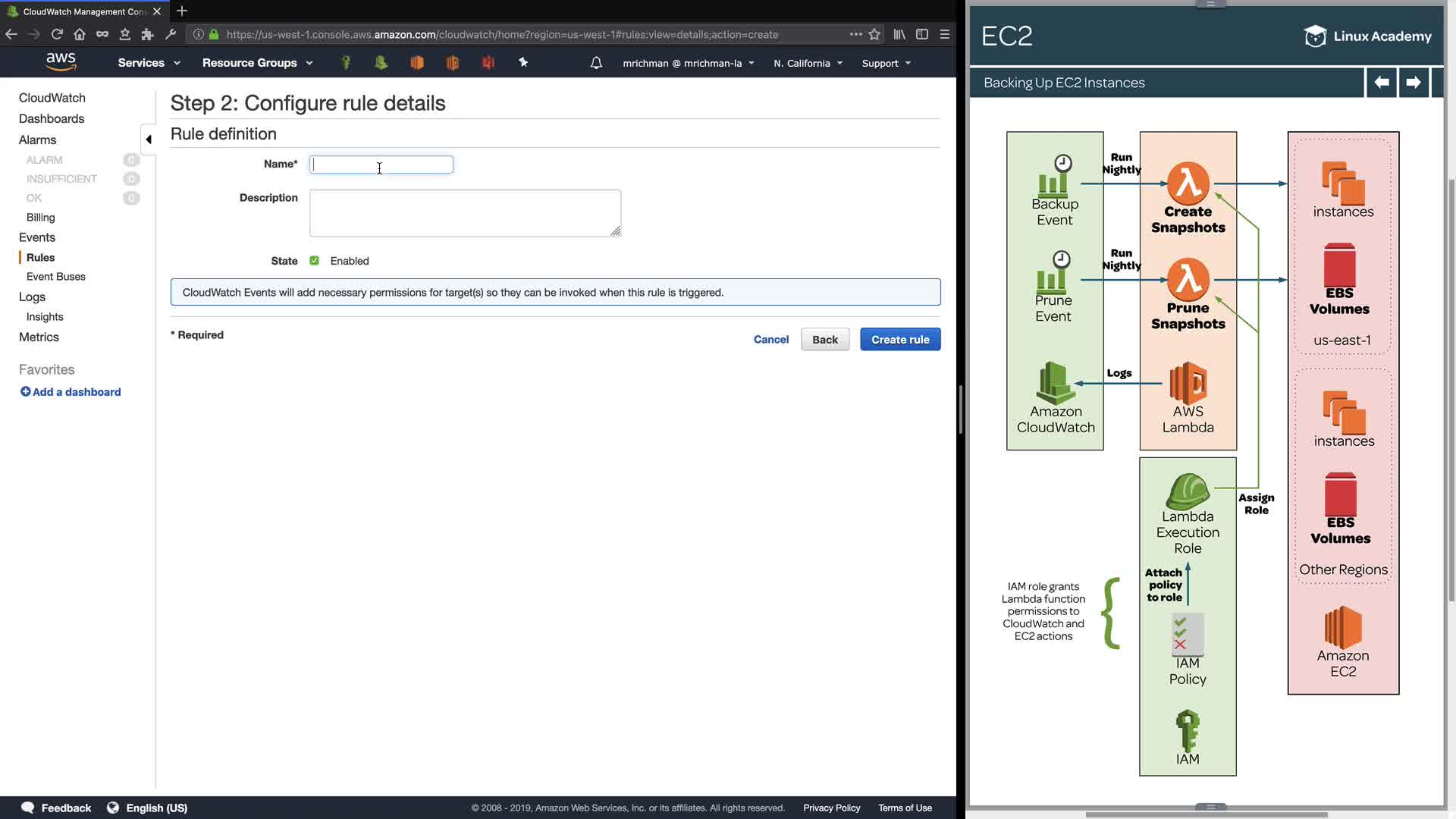Click the pin shortcuts icon in AWS navbar
This screenshot has height=819, width=1456.
click(523, 62)
